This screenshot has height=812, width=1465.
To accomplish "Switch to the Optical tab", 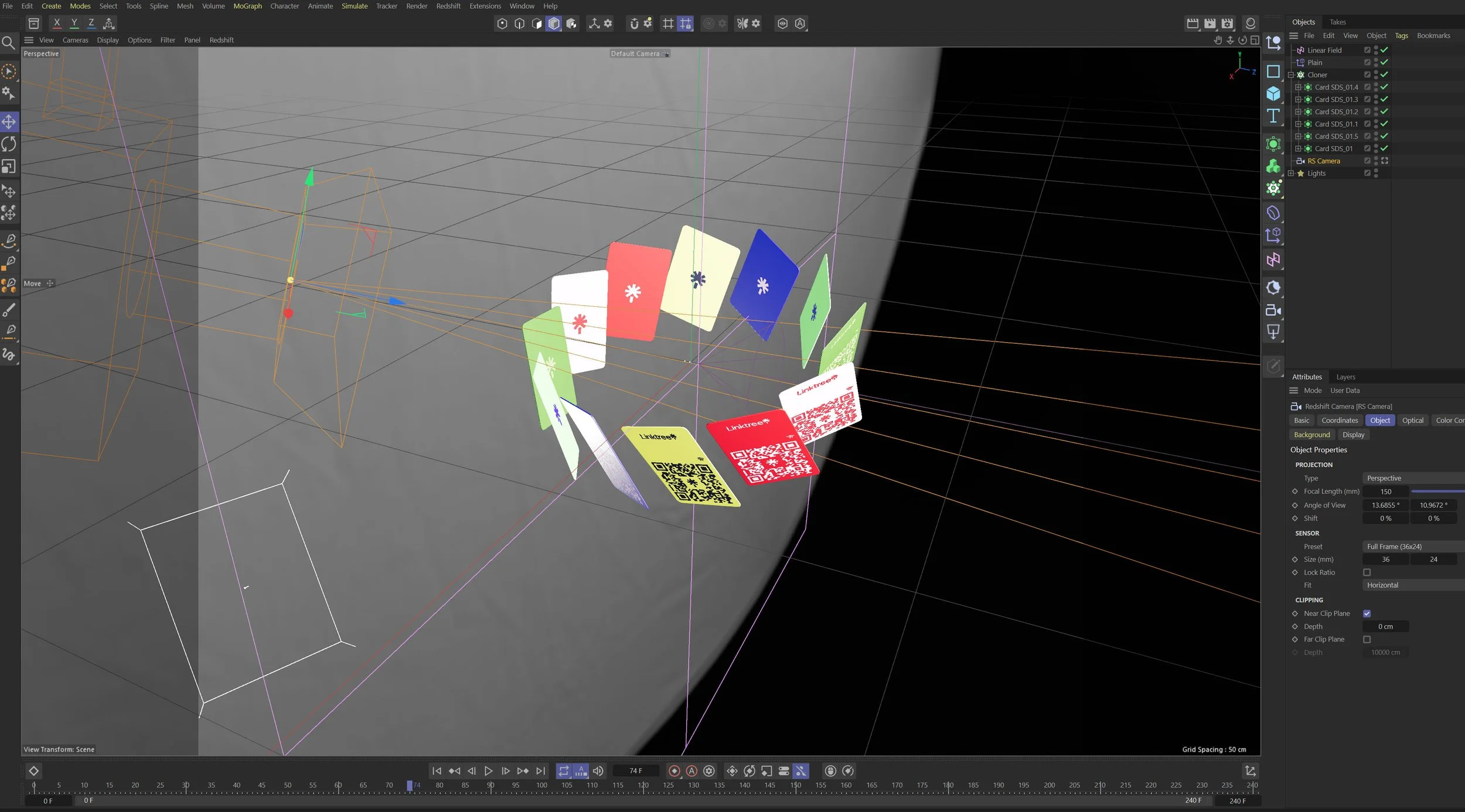I will coord(1412,420).
